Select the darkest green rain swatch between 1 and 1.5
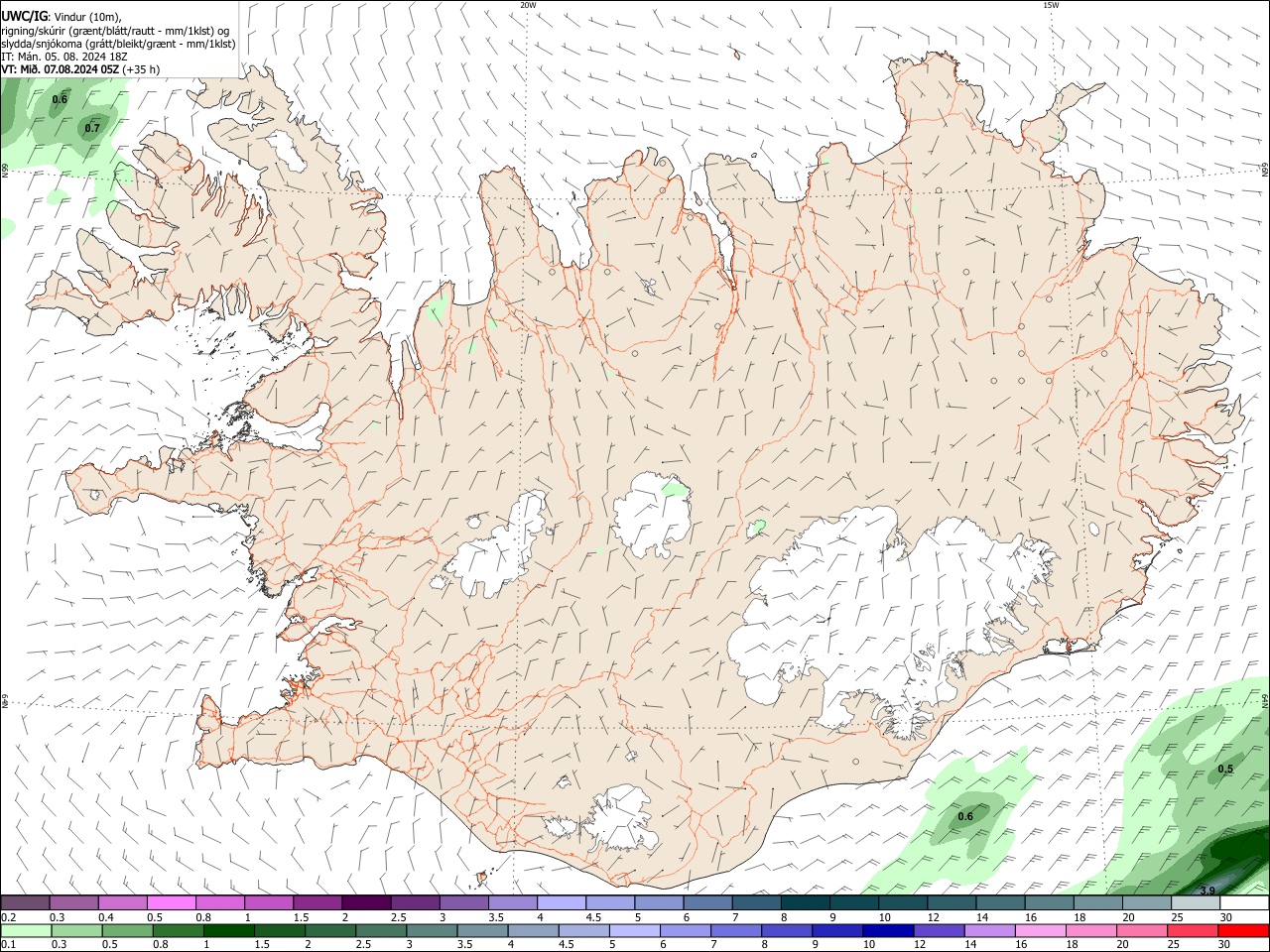The image size is (1270, 952). [228, 930]
